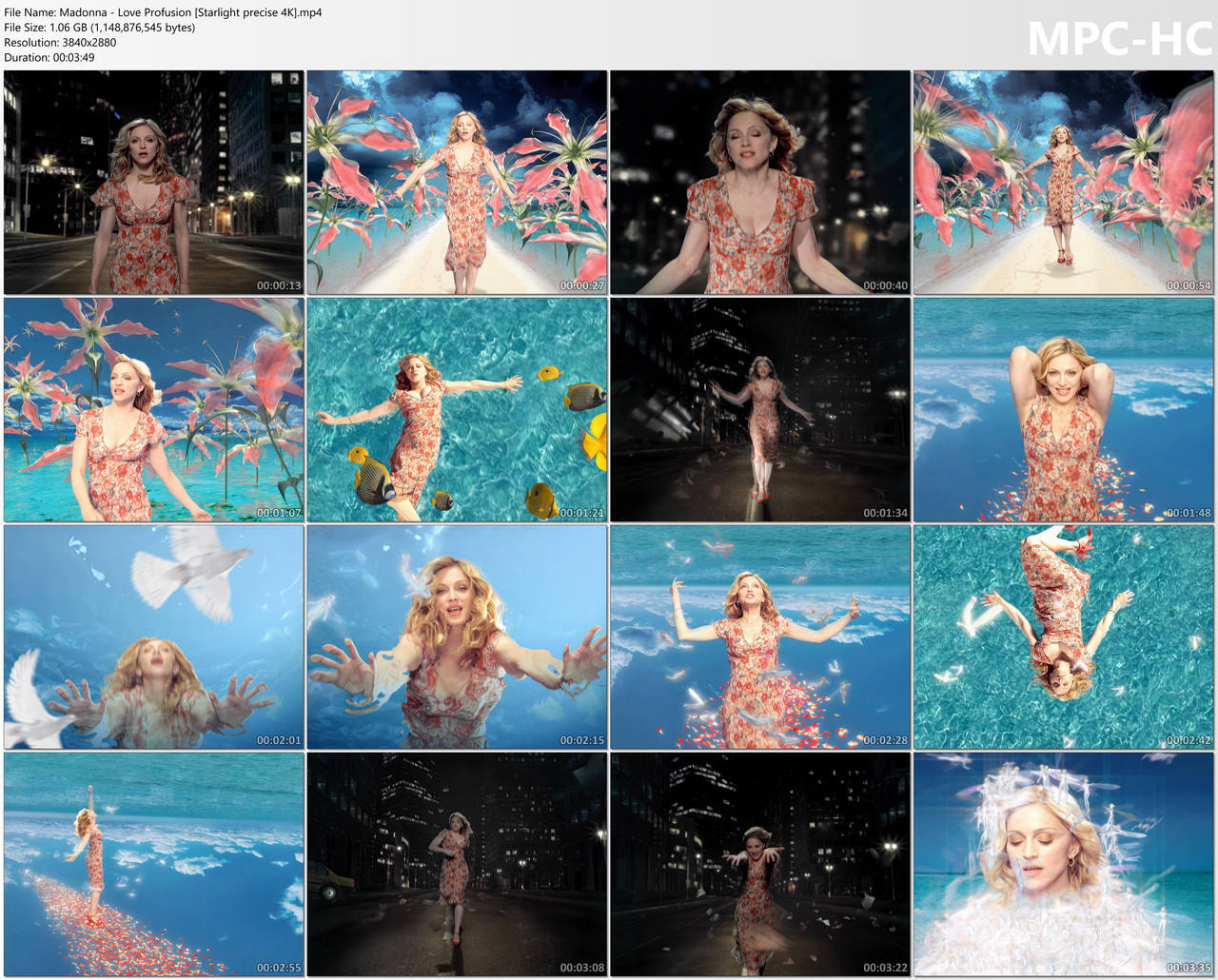Viewport: 1218px width, 980px height.
Task: Click the thumbnail stamped 00:00:27
Action: (457, 182)
